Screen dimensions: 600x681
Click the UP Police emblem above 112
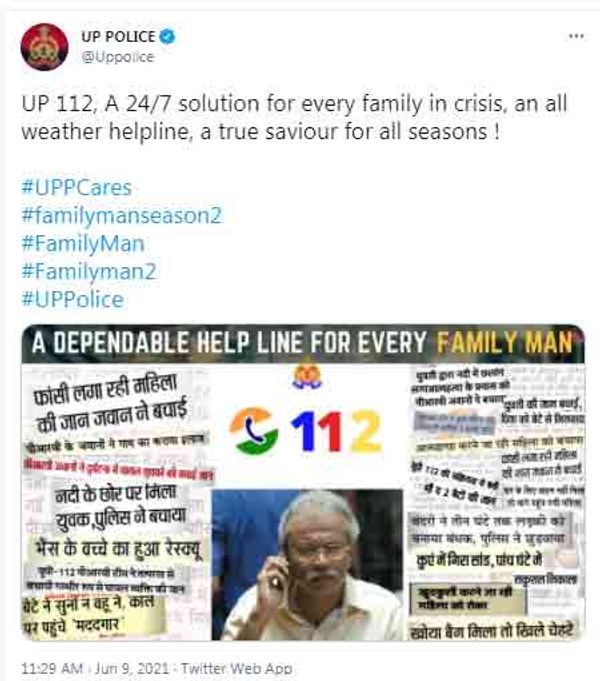point(307,376)
